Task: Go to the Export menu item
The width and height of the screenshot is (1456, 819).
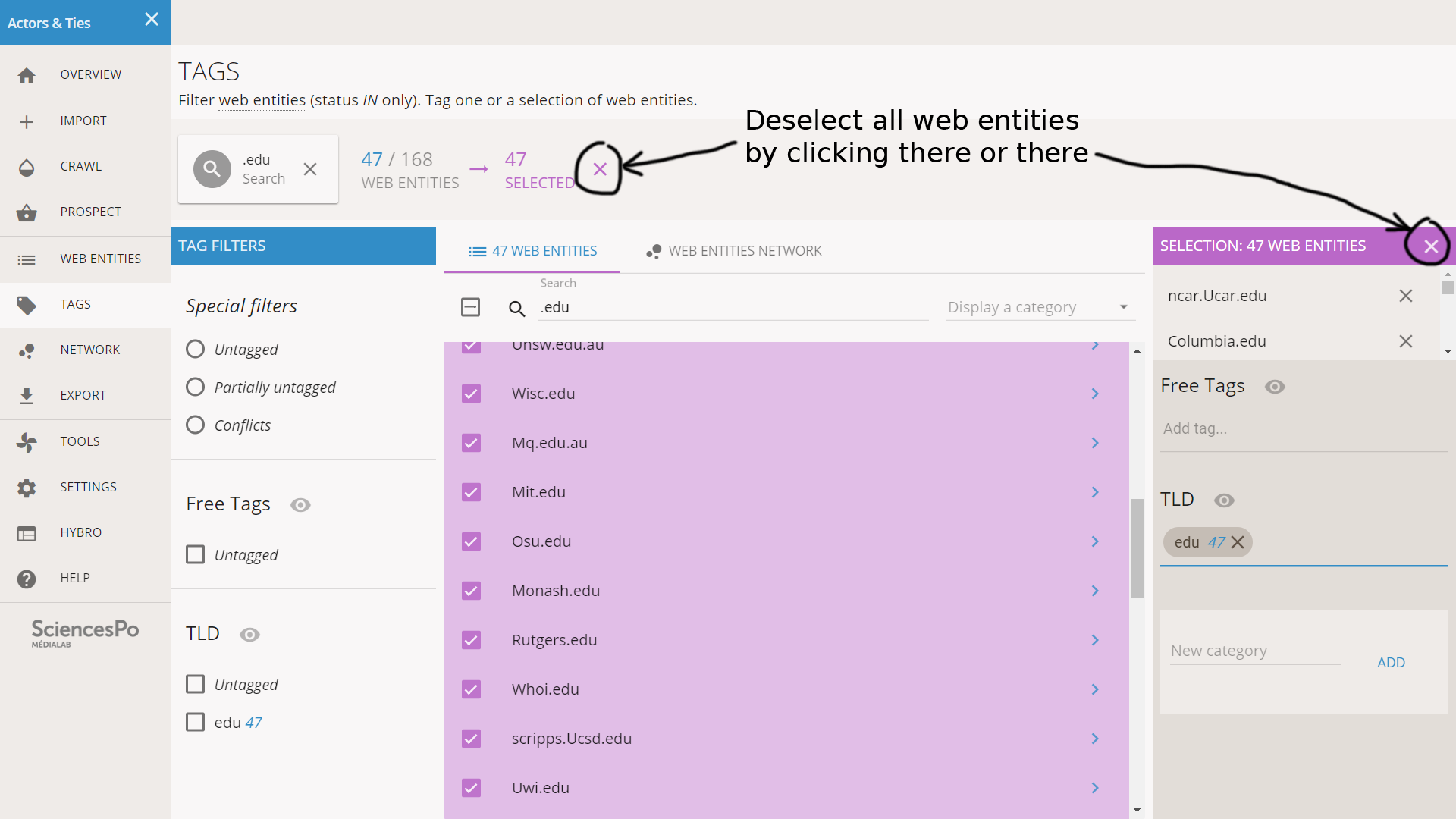Action: (85, 395)
